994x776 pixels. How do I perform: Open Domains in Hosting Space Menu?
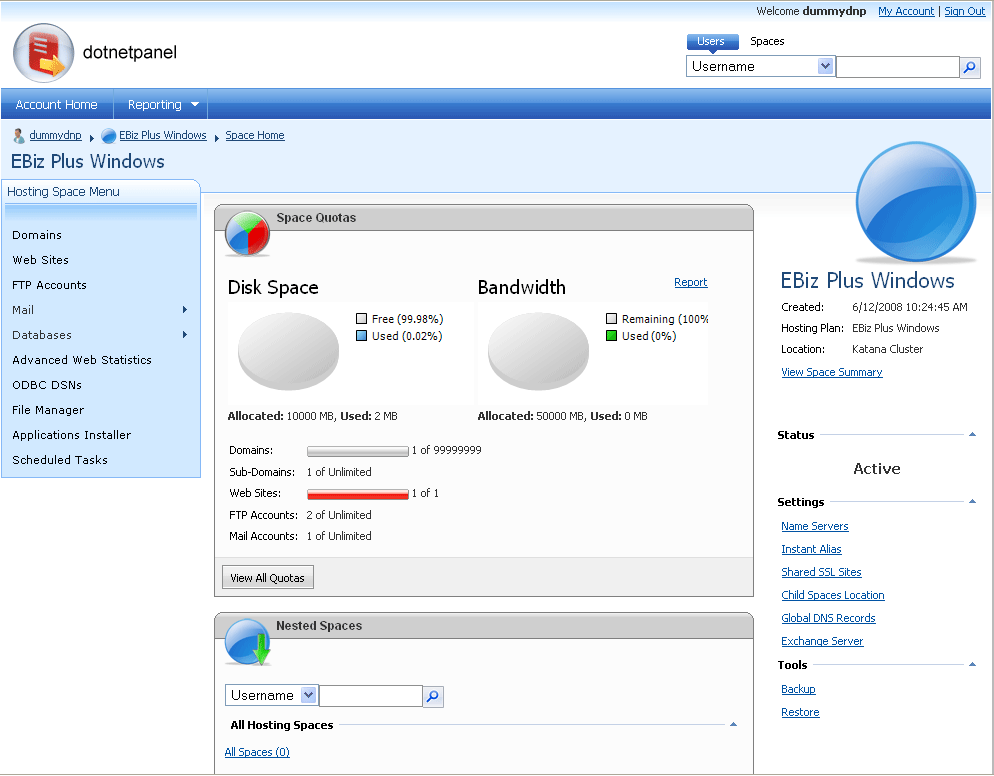click(x=37, y=235)
